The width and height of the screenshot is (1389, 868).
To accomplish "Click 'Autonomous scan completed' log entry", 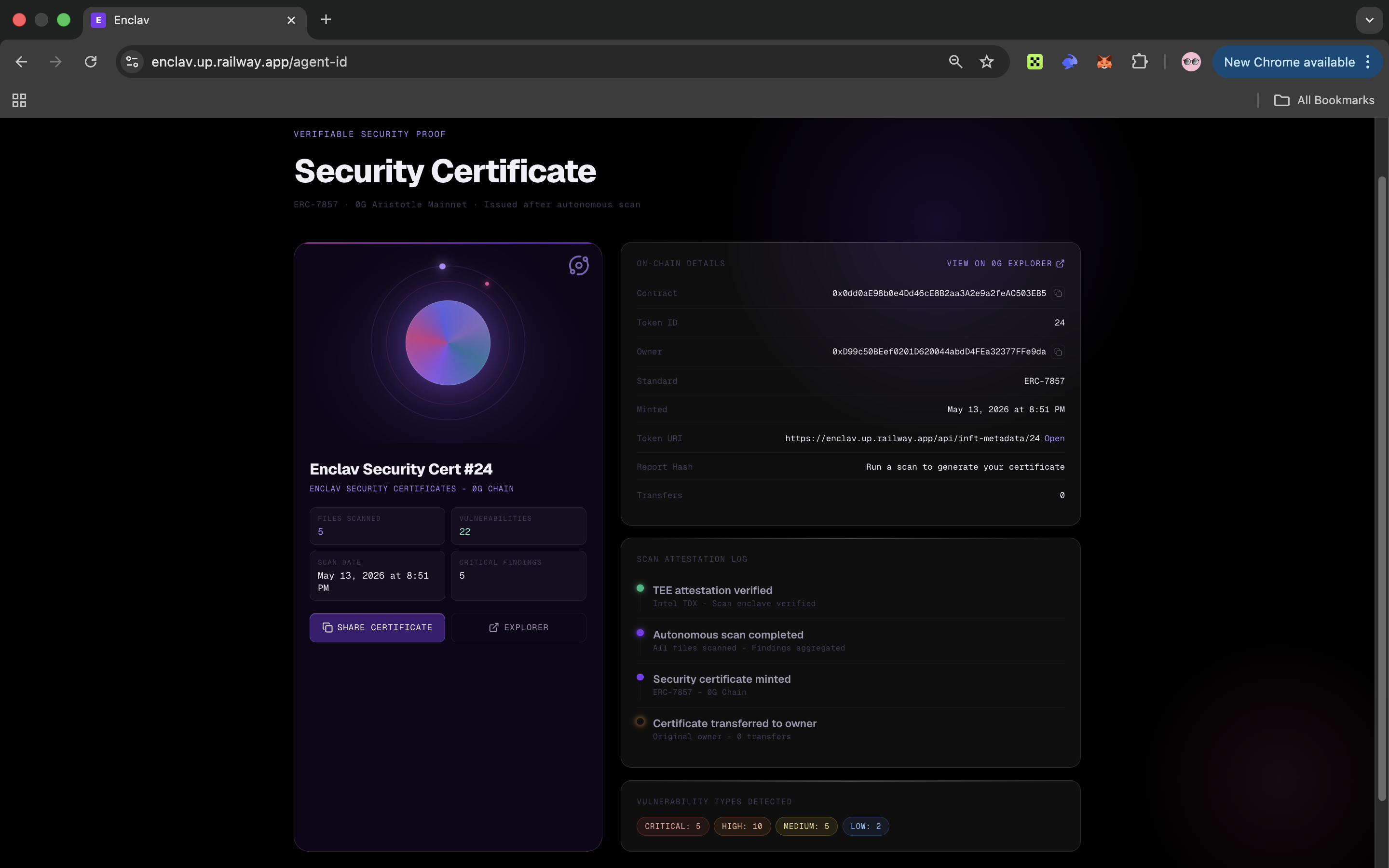I will tap(728, 635).
